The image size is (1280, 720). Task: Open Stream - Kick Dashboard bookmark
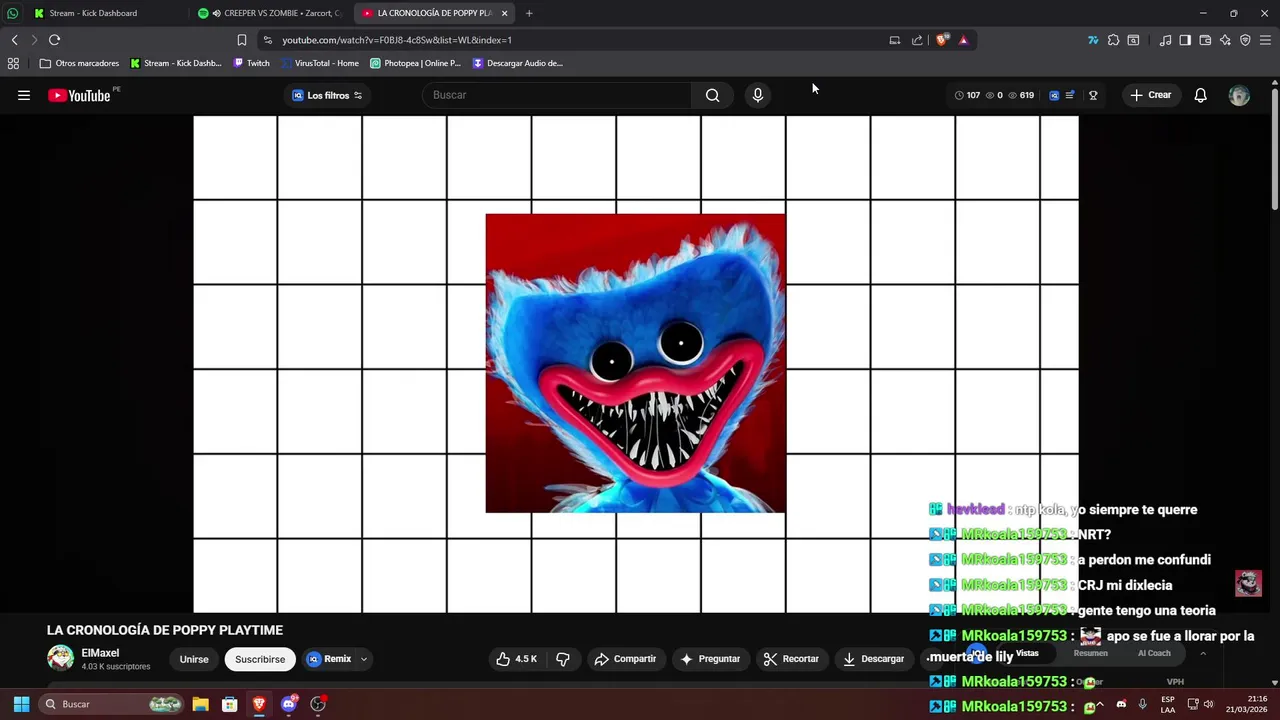(176, 63)
